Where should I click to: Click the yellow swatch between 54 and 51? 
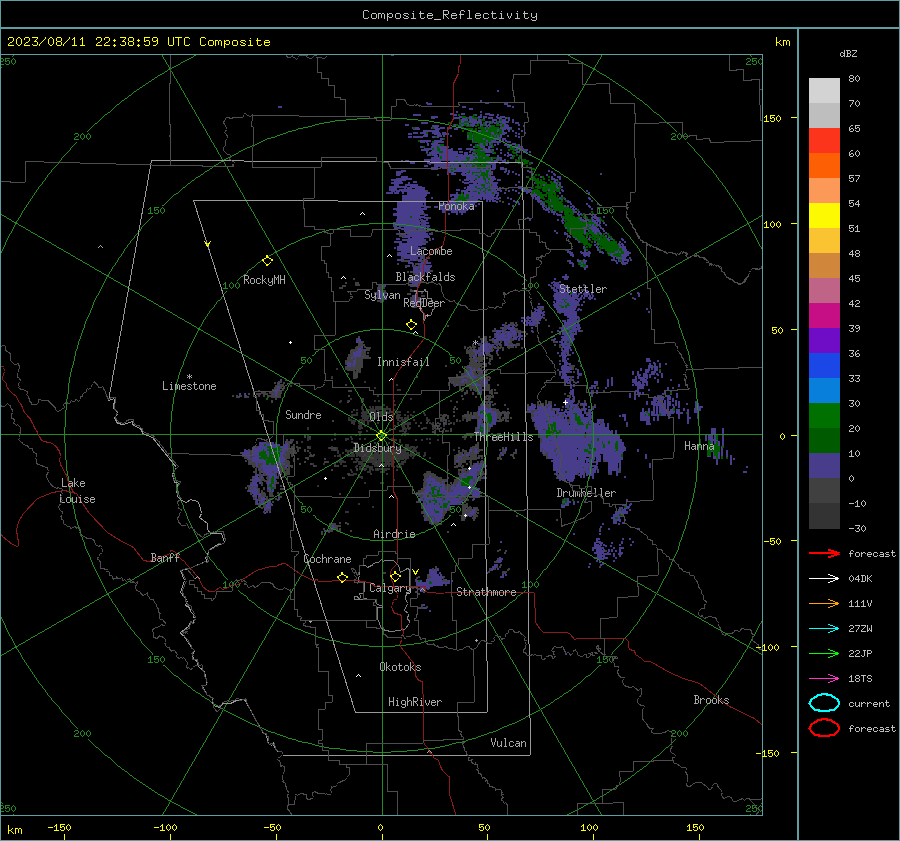pos(824,215)
